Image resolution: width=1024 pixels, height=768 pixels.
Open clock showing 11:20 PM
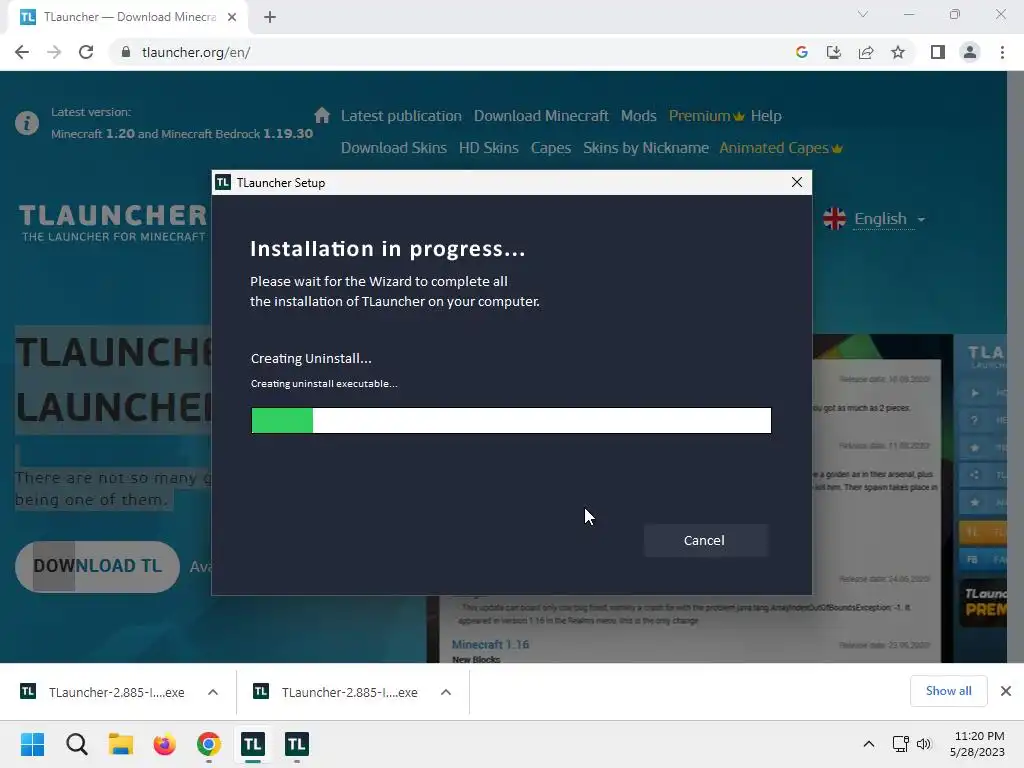978,744
